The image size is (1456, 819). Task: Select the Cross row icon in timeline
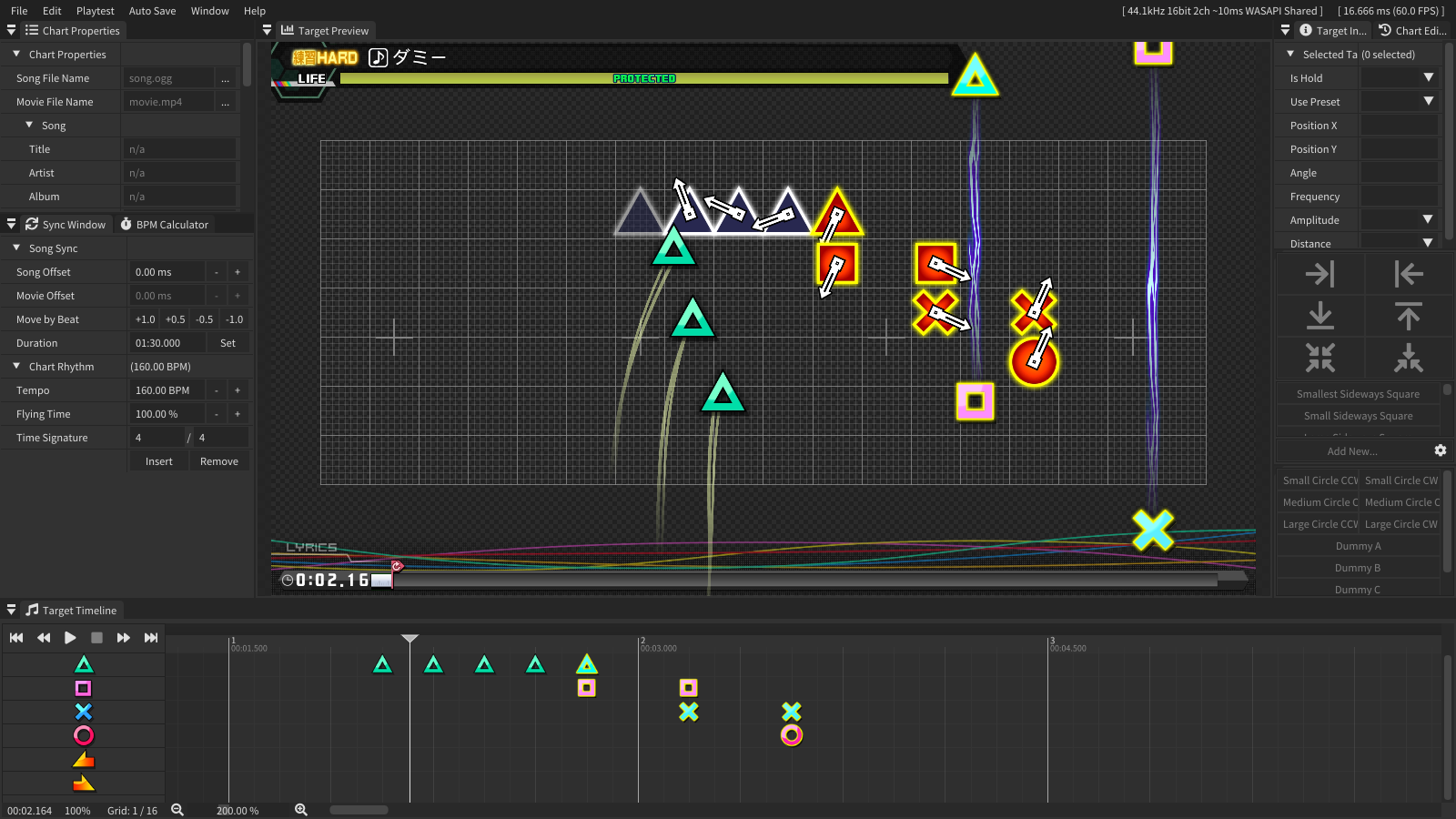click(84, 712)
